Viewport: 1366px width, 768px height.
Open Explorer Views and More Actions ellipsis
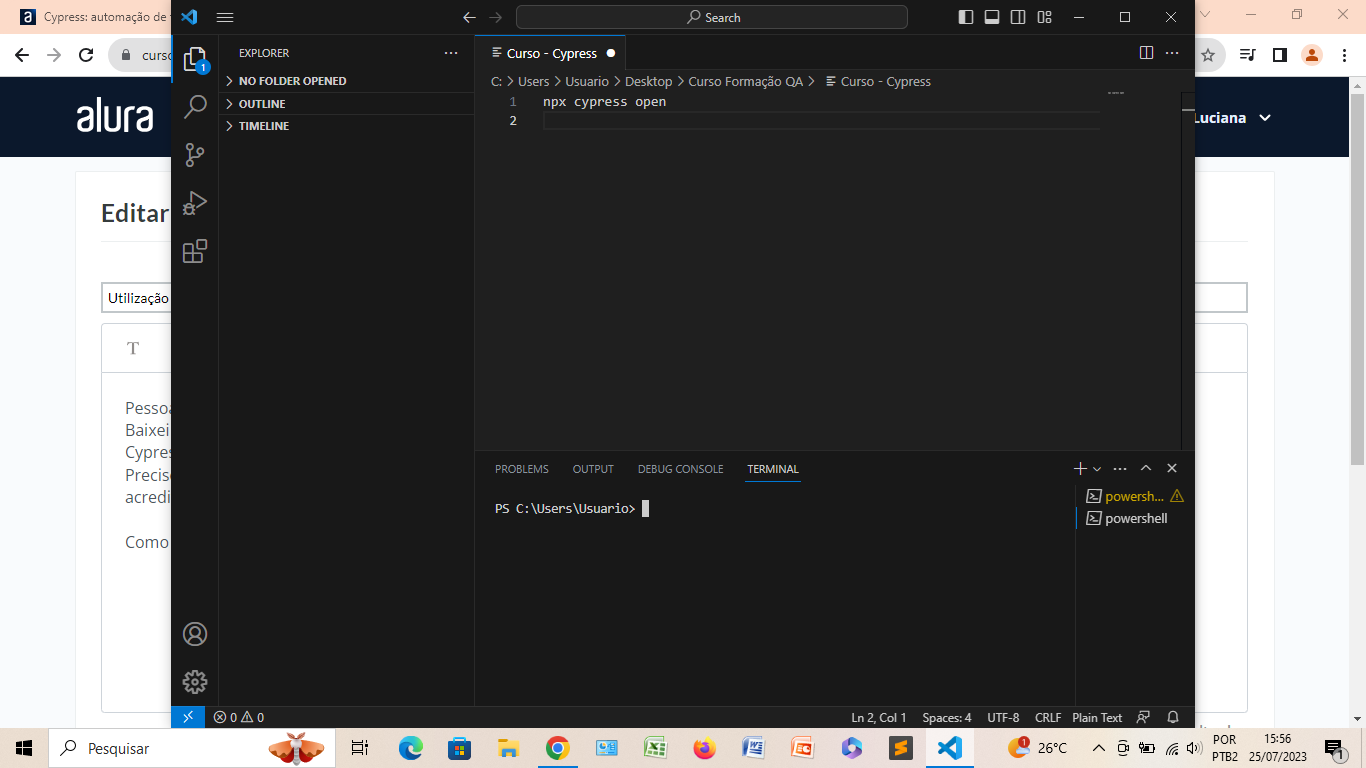click(x=451, y=53)
